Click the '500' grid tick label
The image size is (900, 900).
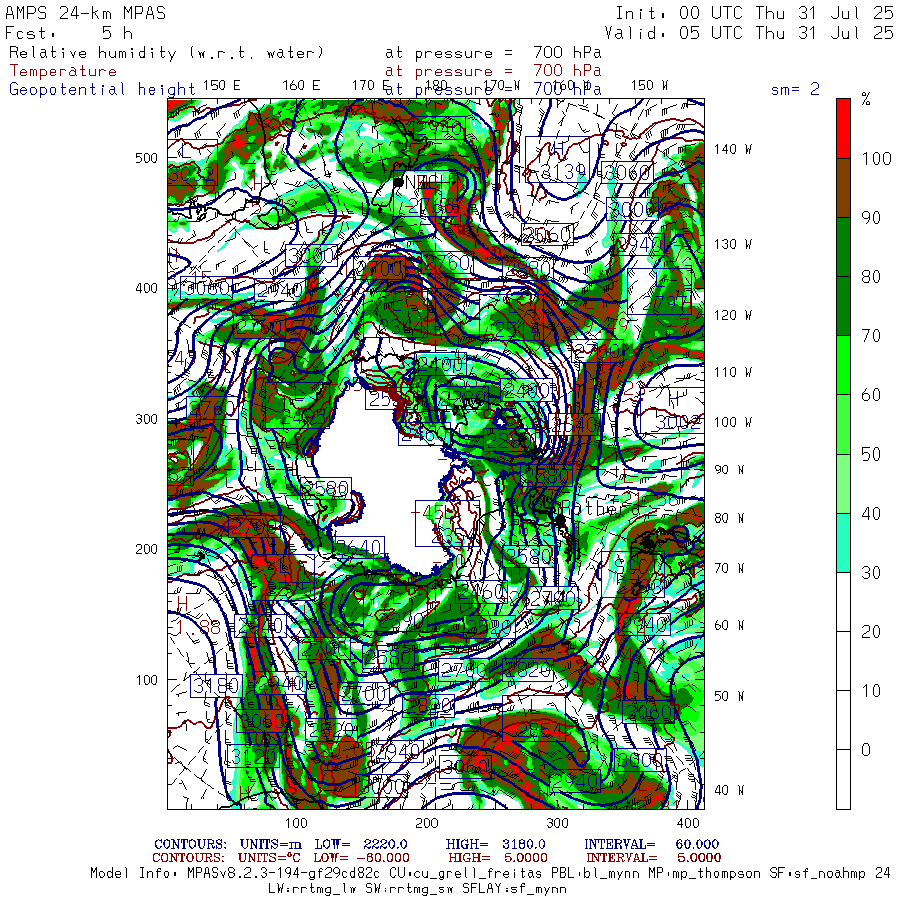[x=146, y=158]
